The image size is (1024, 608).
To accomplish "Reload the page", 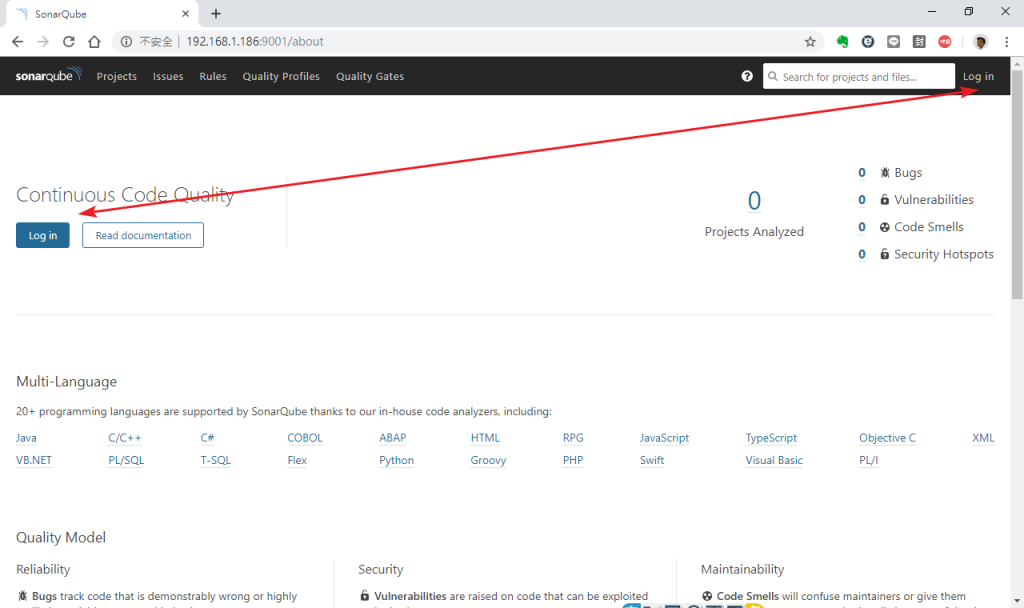I will (x=69, y=42).
